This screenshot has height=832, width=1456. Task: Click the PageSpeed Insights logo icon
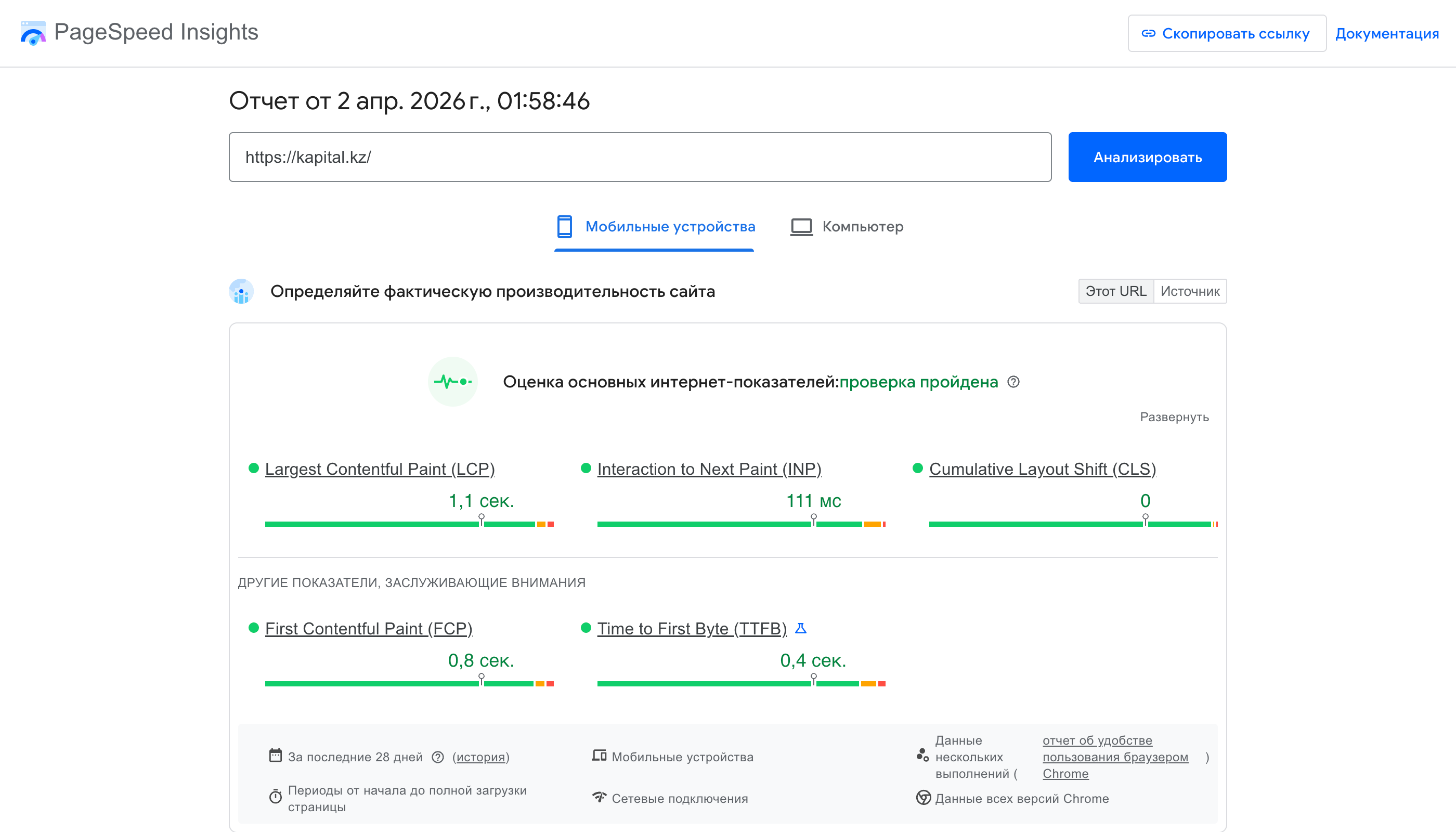pos(33,33)
